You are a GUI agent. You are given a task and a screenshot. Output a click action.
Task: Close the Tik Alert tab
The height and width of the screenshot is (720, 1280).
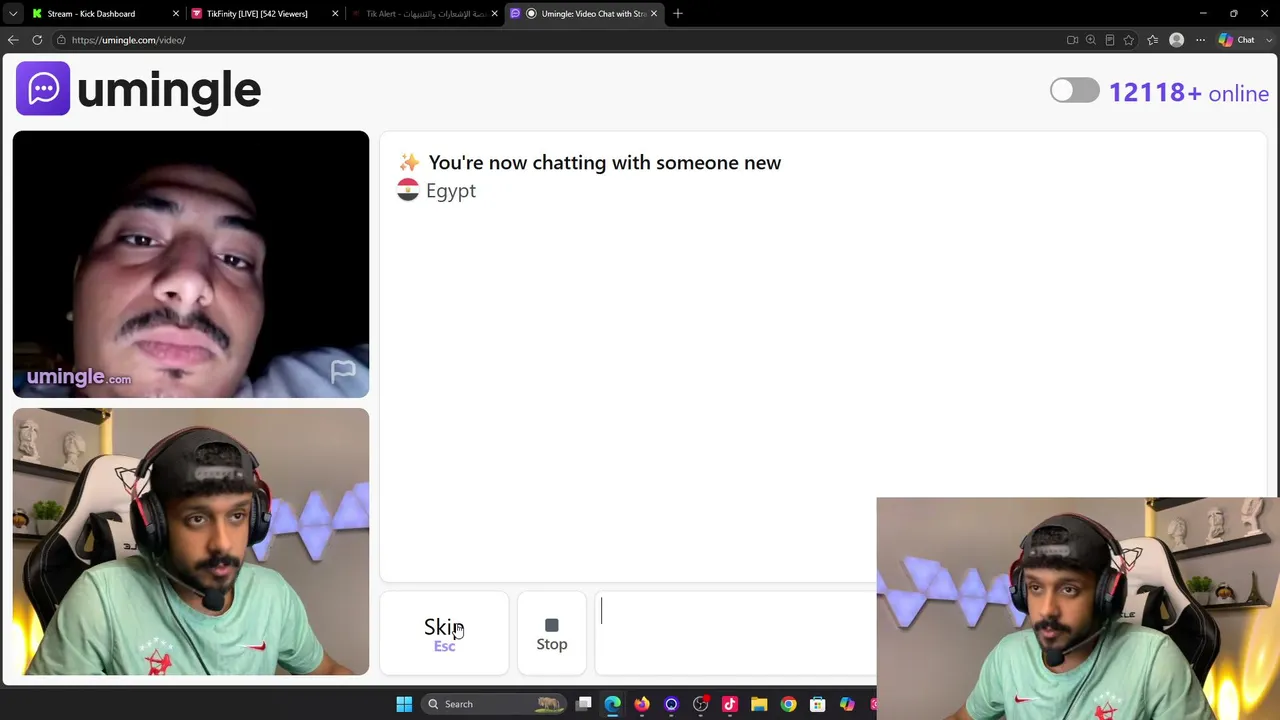(x=494, y=14)
